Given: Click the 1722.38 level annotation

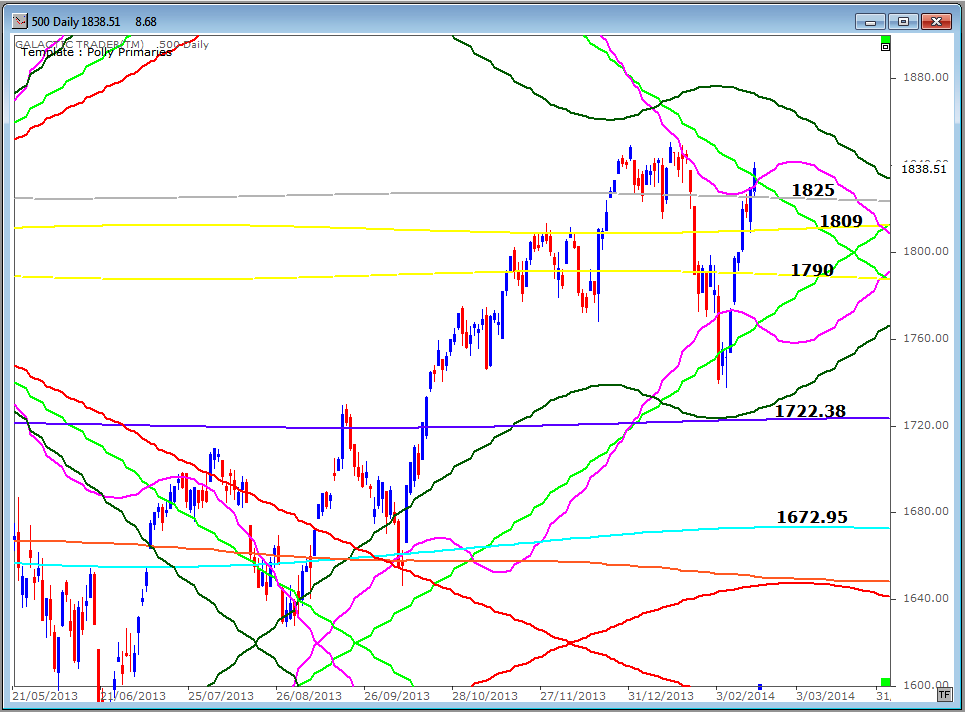Looking at the screenshot, I should 810,410.
